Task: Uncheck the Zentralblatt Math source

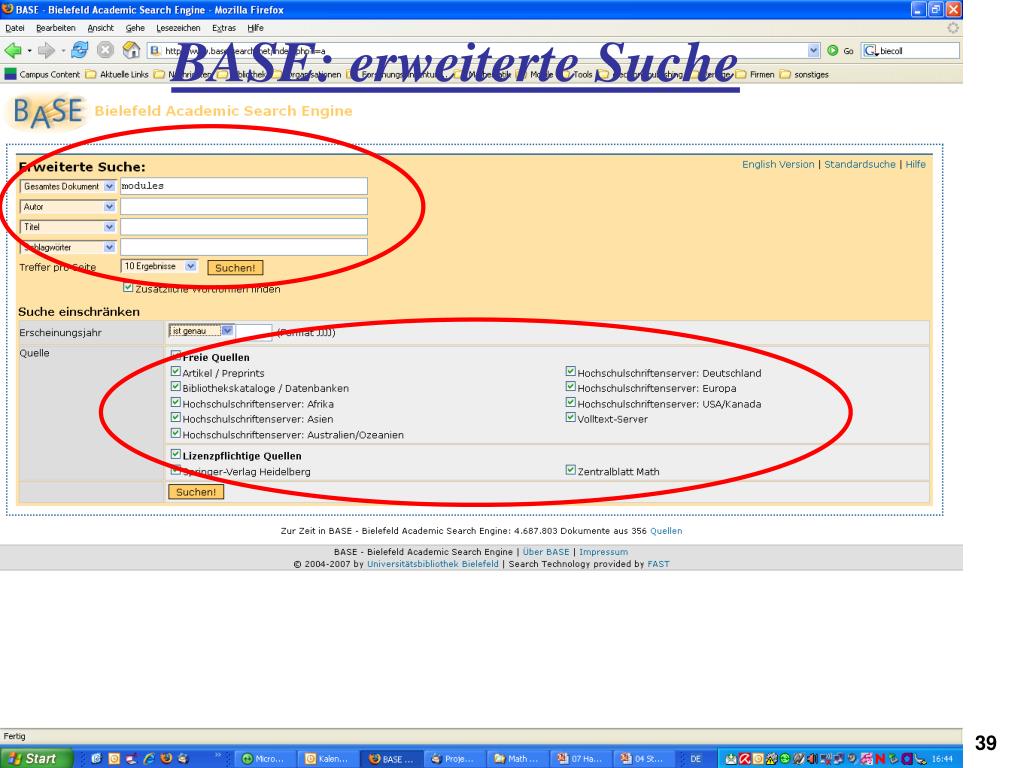Action: point(571,470)
